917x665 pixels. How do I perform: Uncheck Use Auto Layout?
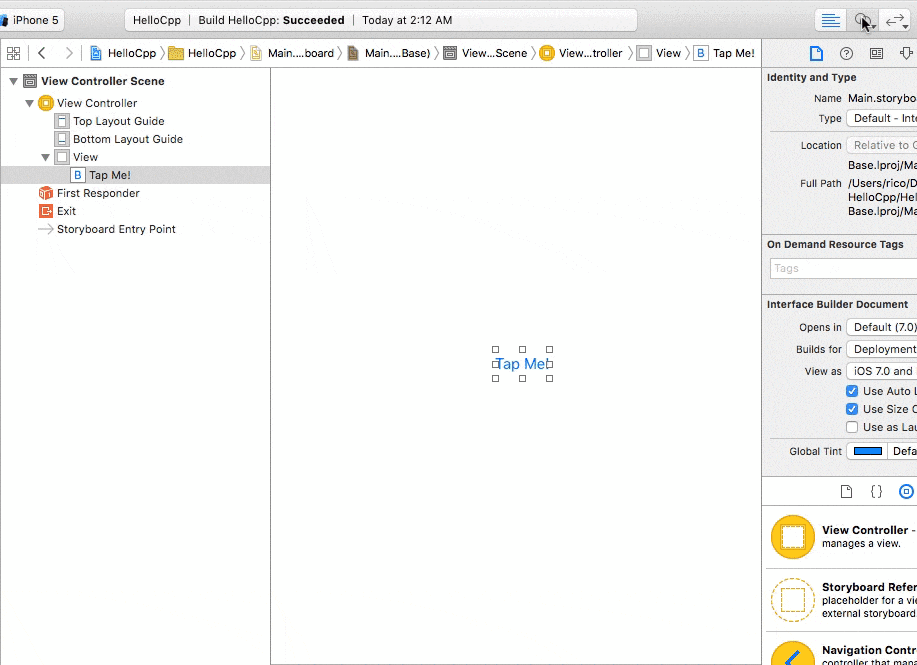pyautogui.click(x=852, y=391)
